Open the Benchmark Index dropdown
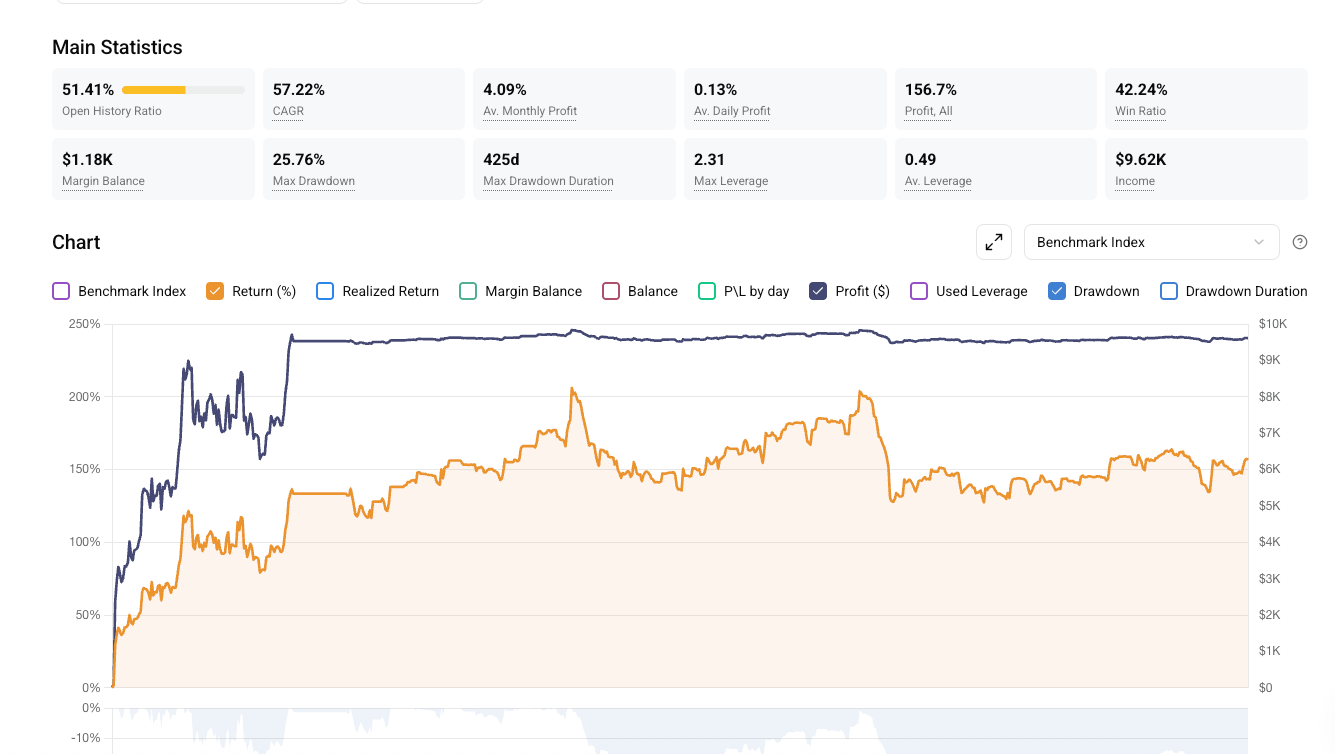This screenshot has height=754, width=1335. coord(1140,242)
